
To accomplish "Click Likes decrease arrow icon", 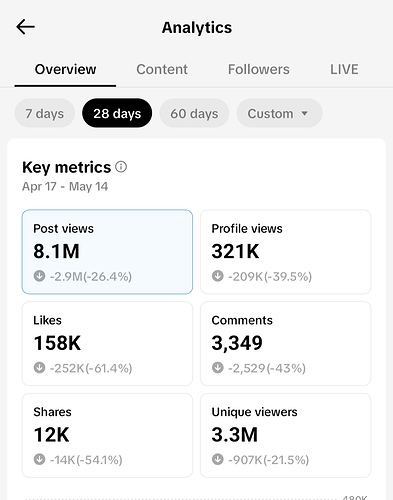I will tap(39, 368).
